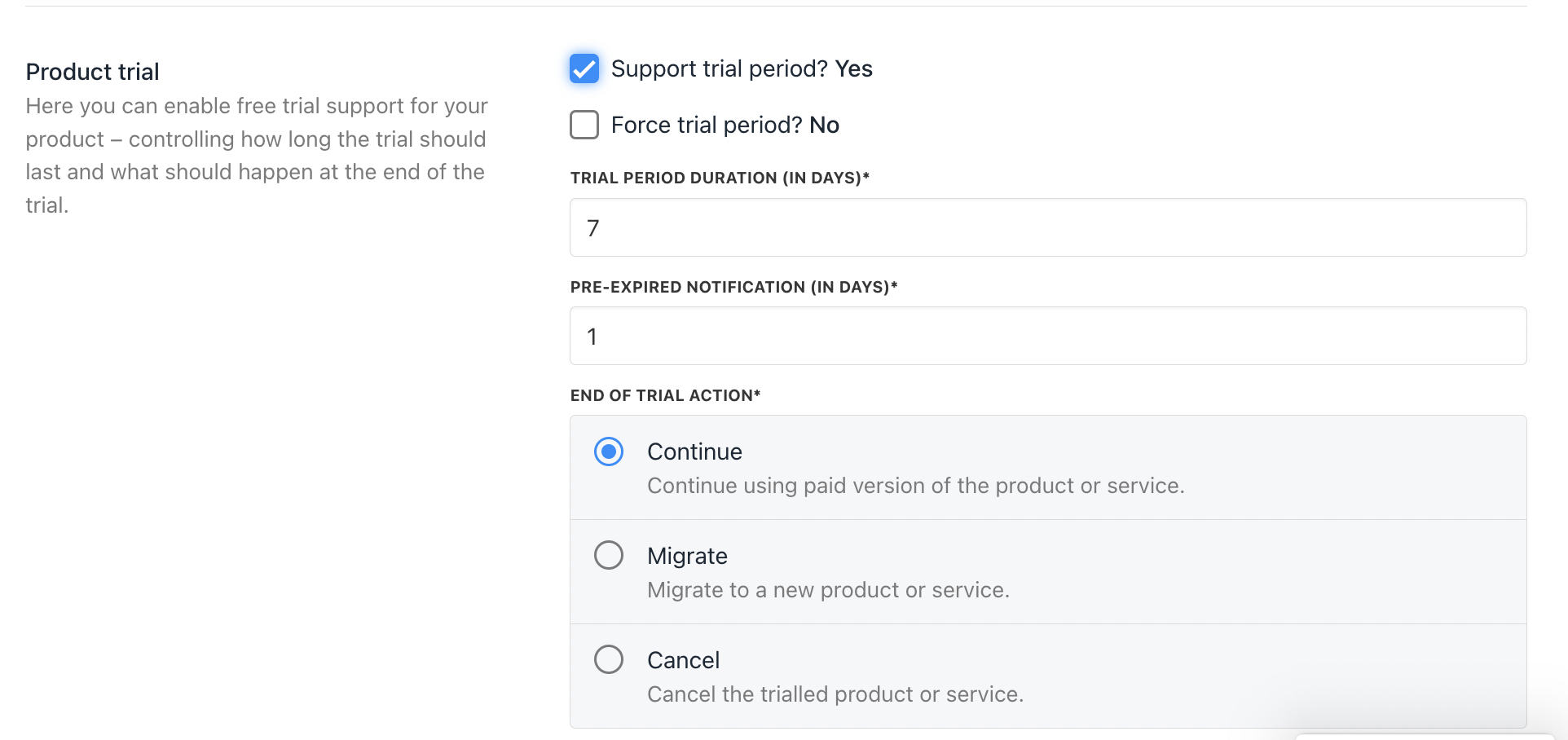Click the 'Support trial period? Yes' label
The image size is (1568, 740).
click(x=742, y=69)
